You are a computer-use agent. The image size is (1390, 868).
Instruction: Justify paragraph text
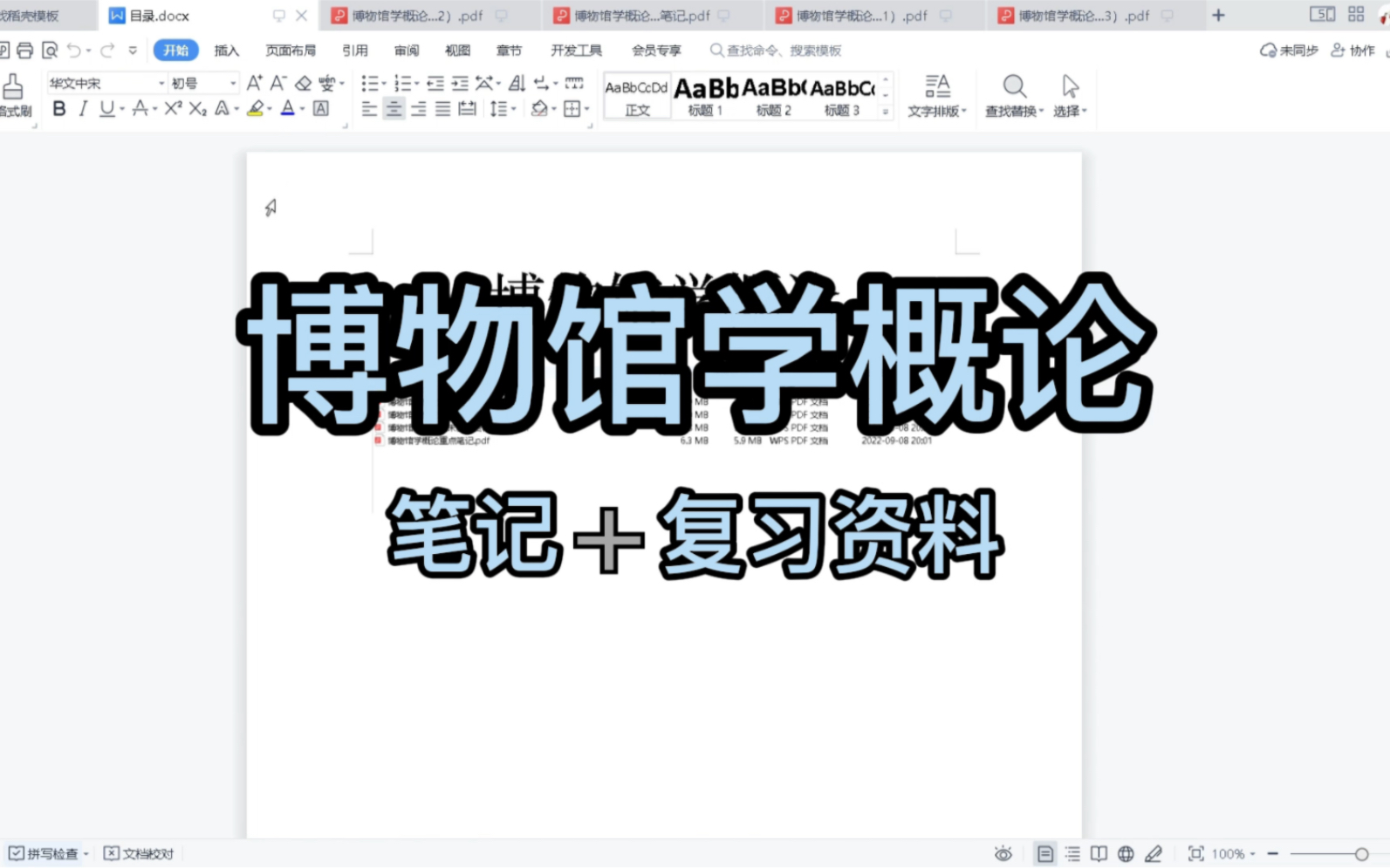[x=443, y=108]
